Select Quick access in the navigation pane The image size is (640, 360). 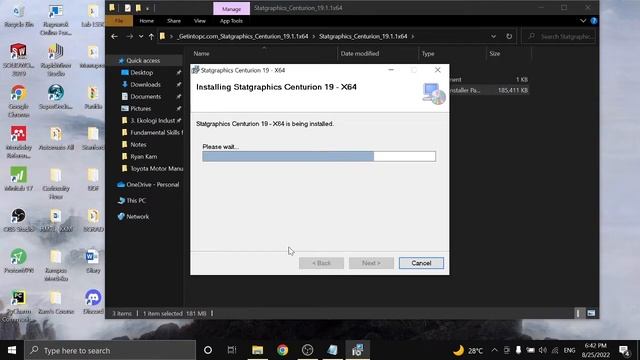point(143,60)
